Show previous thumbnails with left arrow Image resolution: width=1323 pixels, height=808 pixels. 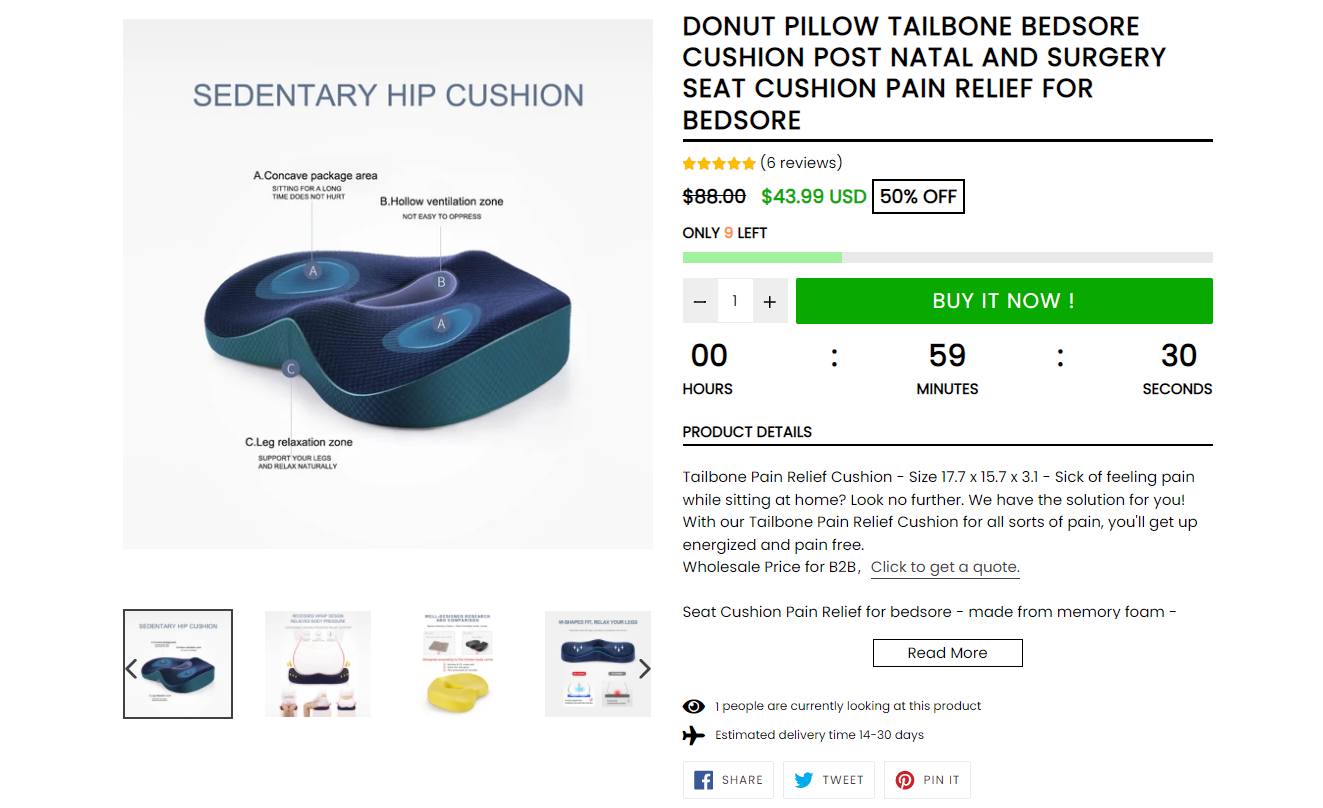[131, 669]
